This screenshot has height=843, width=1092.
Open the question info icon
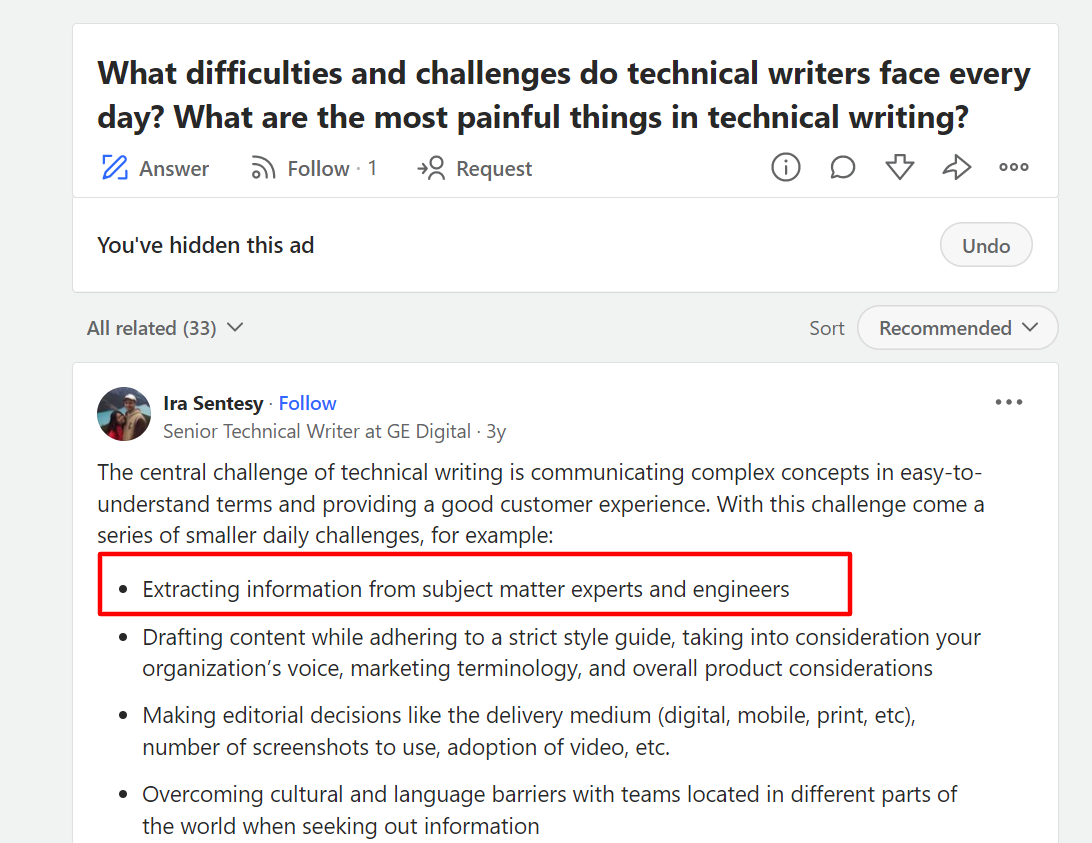point(786,167)
